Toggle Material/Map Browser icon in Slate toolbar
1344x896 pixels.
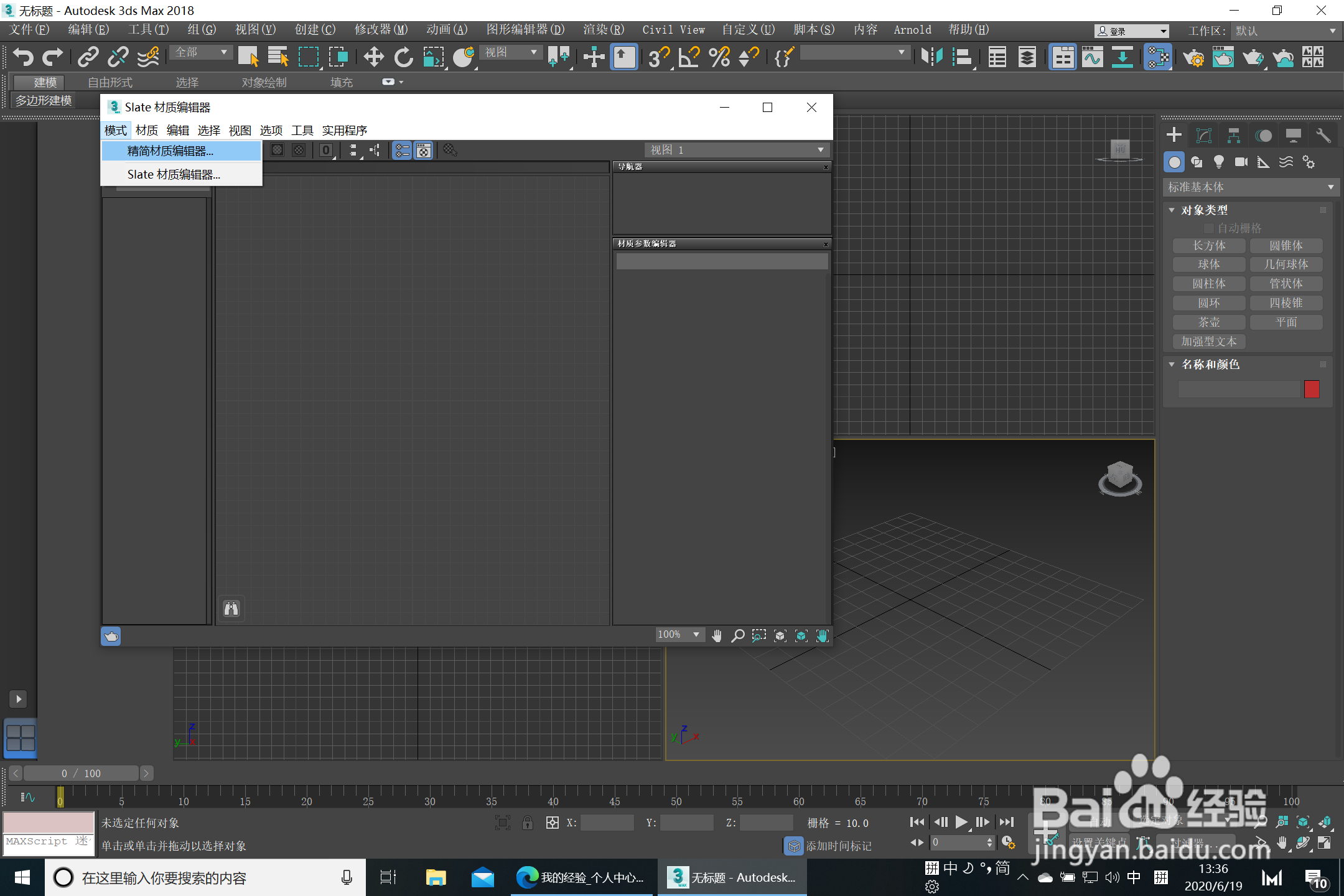click(x=403, y=150)
